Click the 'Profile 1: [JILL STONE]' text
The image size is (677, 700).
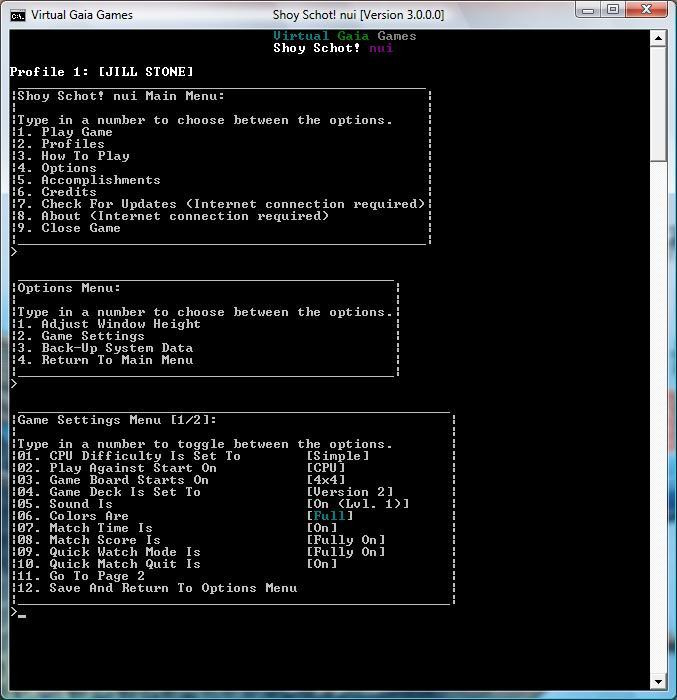102,72
